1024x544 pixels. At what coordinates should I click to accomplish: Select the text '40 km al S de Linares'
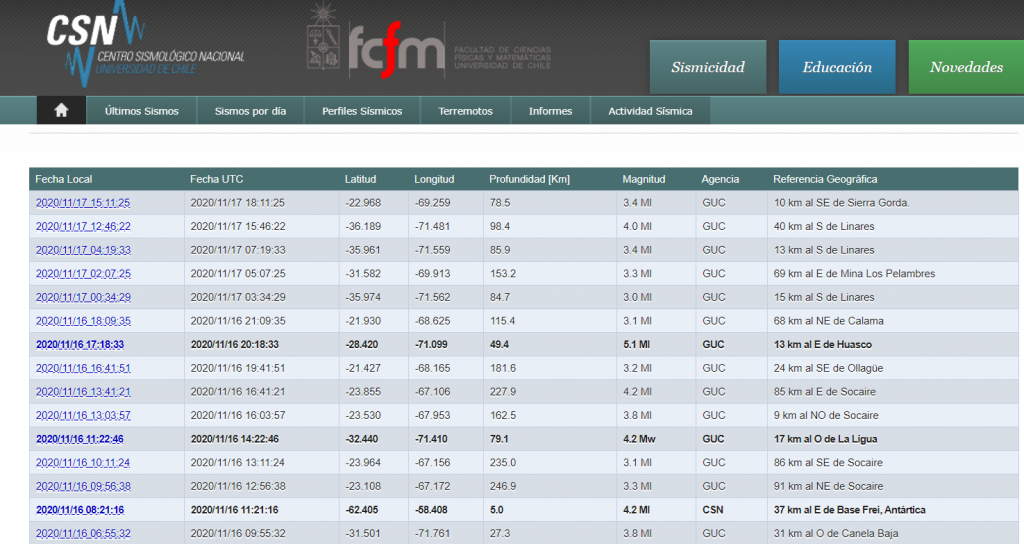point(824,227)
